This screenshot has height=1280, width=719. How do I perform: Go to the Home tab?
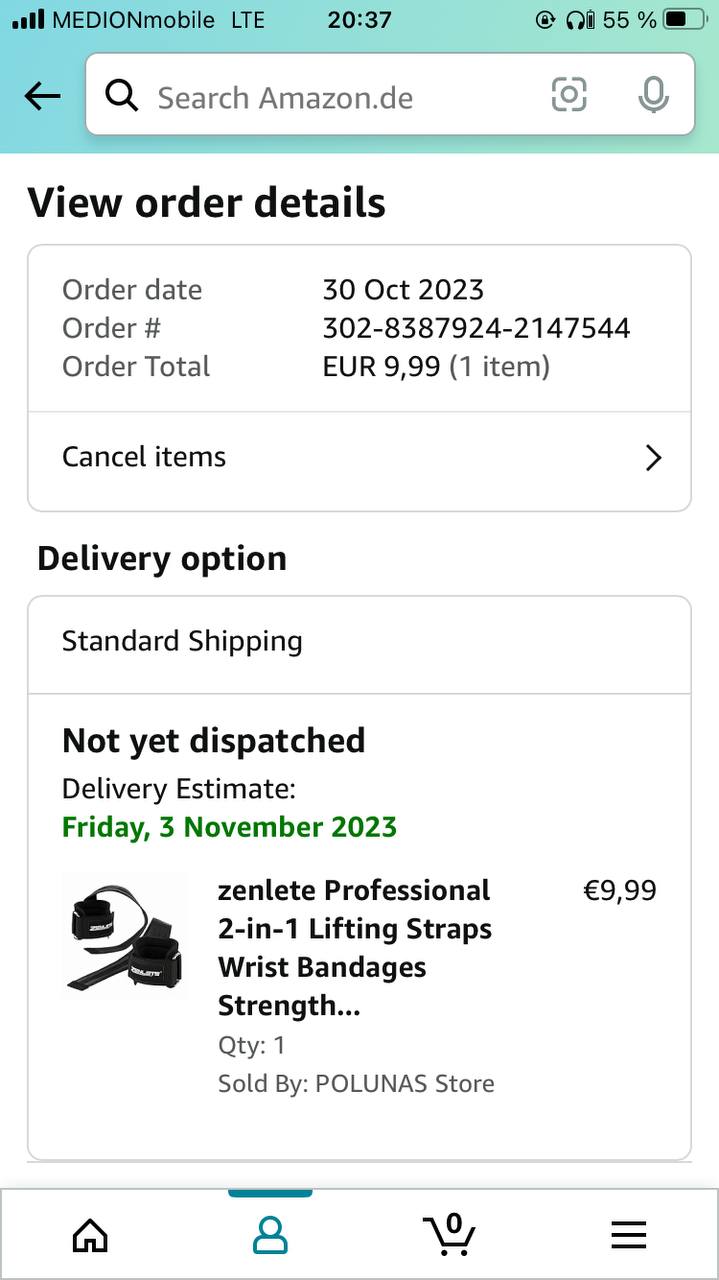[90, 1235]
